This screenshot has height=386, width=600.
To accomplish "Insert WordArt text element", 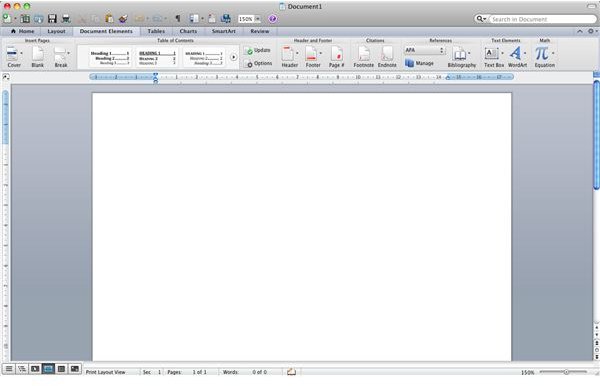I will (517, 56).
